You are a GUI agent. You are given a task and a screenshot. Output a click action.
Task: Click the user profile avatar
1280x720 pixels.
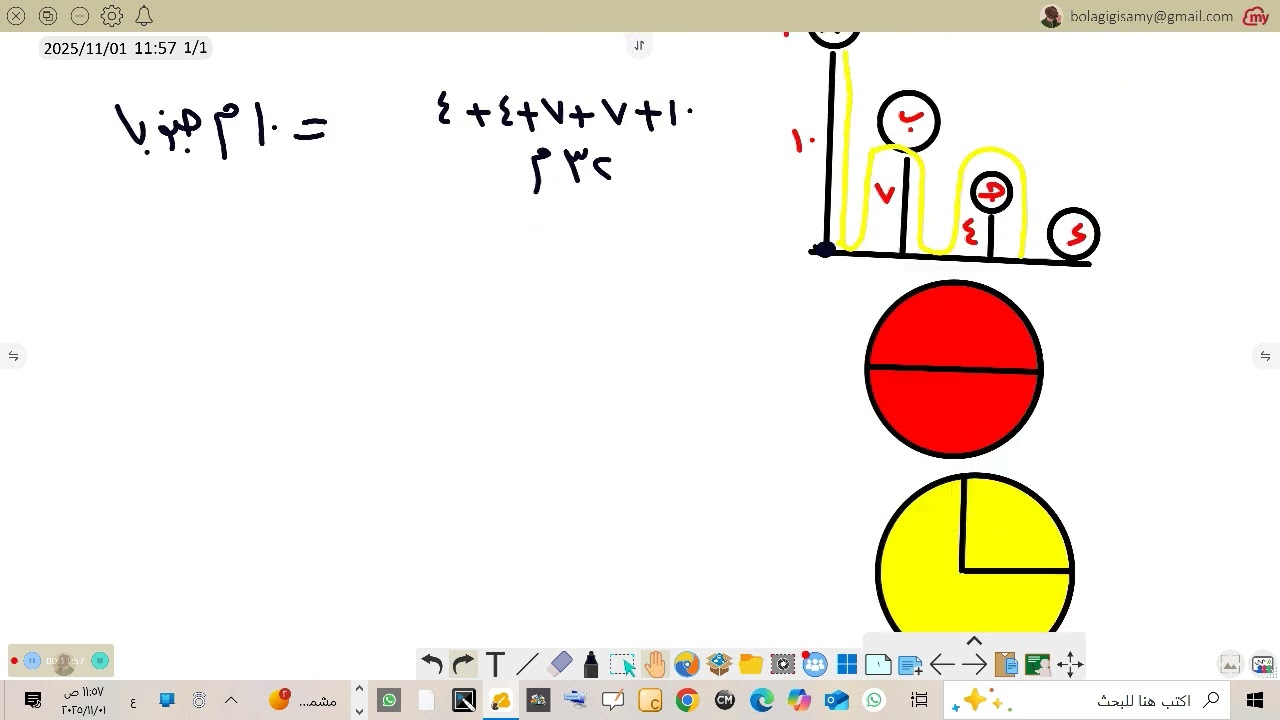tap(1051, 16)
